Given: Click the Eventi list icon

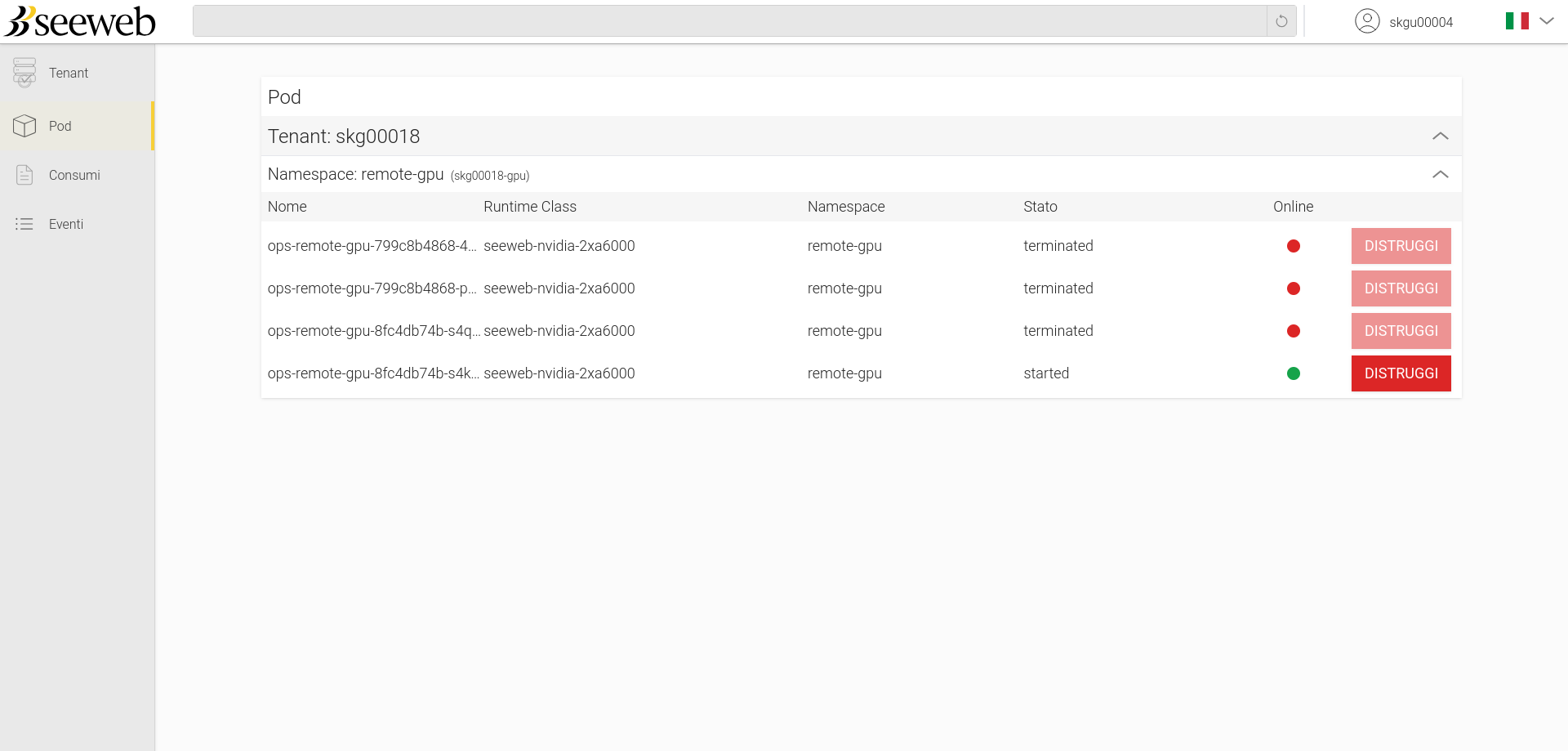Looking at the screenshot, I should 24,224.
